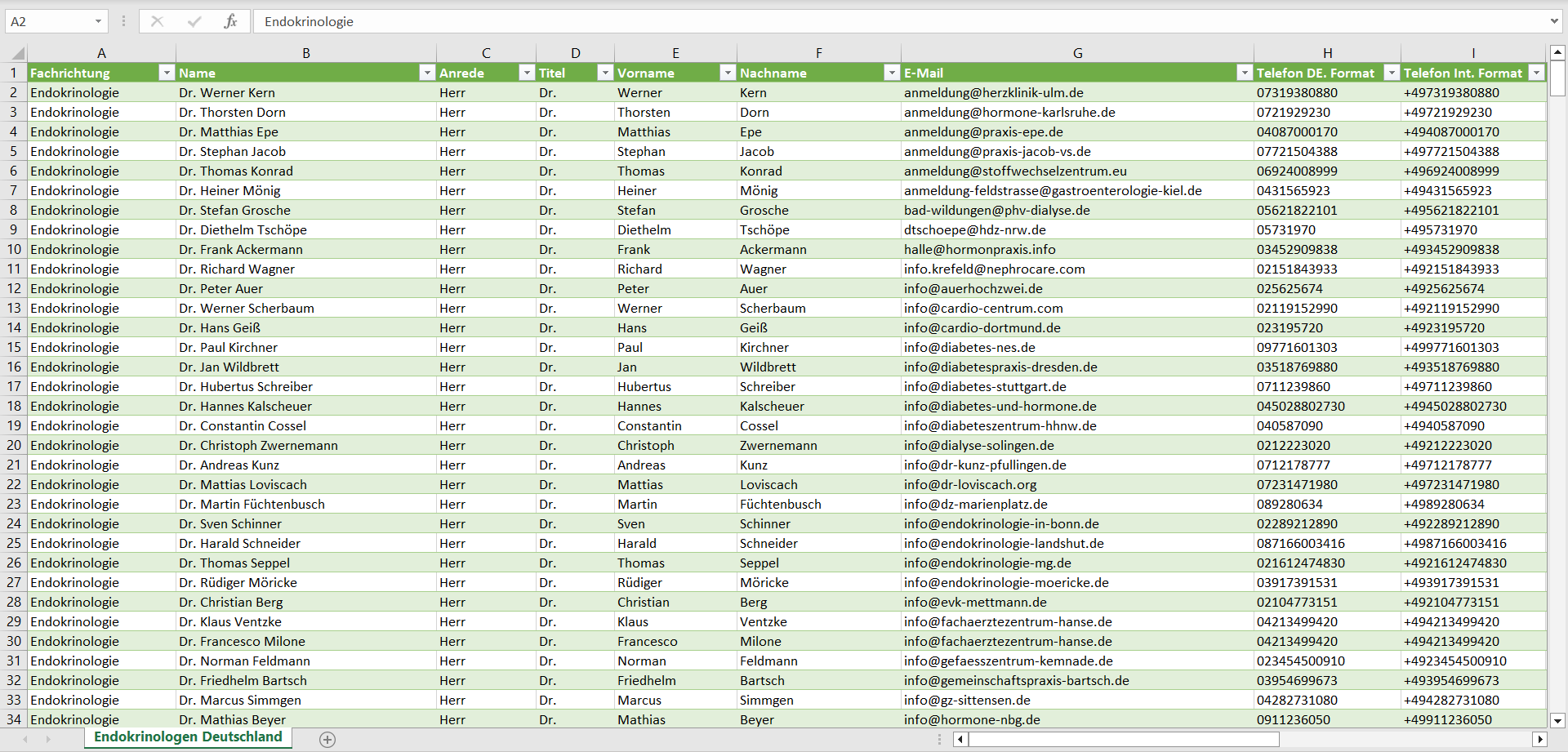Expand the Name Box dropdown arrow

tap(98, 21)
